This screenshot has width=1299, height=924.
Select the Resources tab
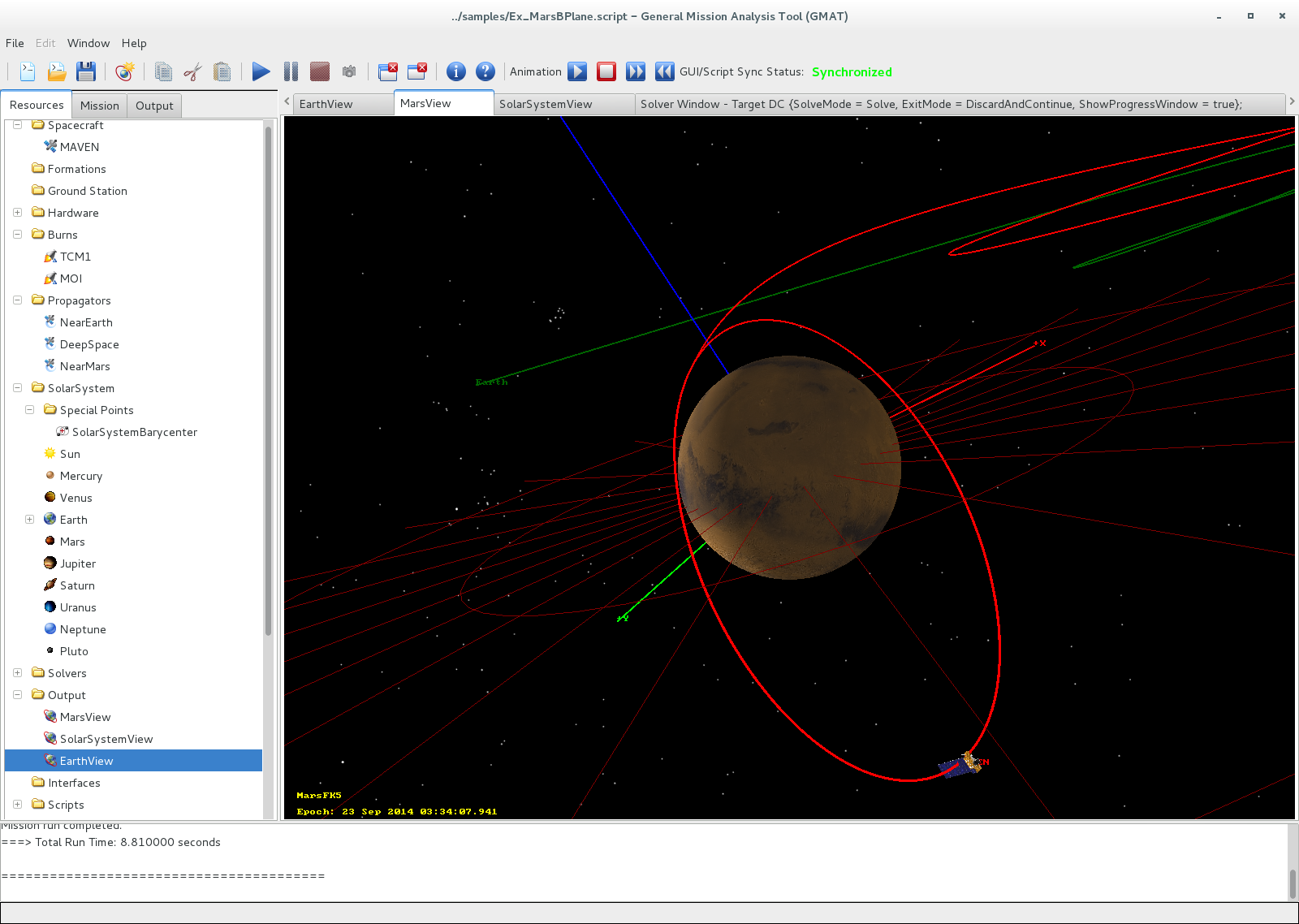tap(37, 105)
